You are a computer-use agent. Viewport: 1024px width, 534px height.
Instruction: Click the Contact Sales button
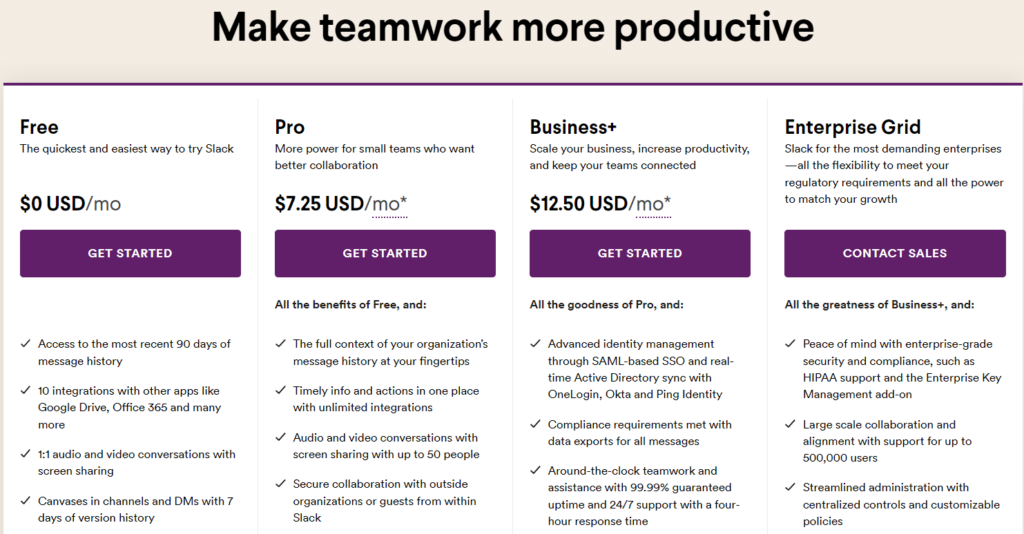[x=895, y=253]
